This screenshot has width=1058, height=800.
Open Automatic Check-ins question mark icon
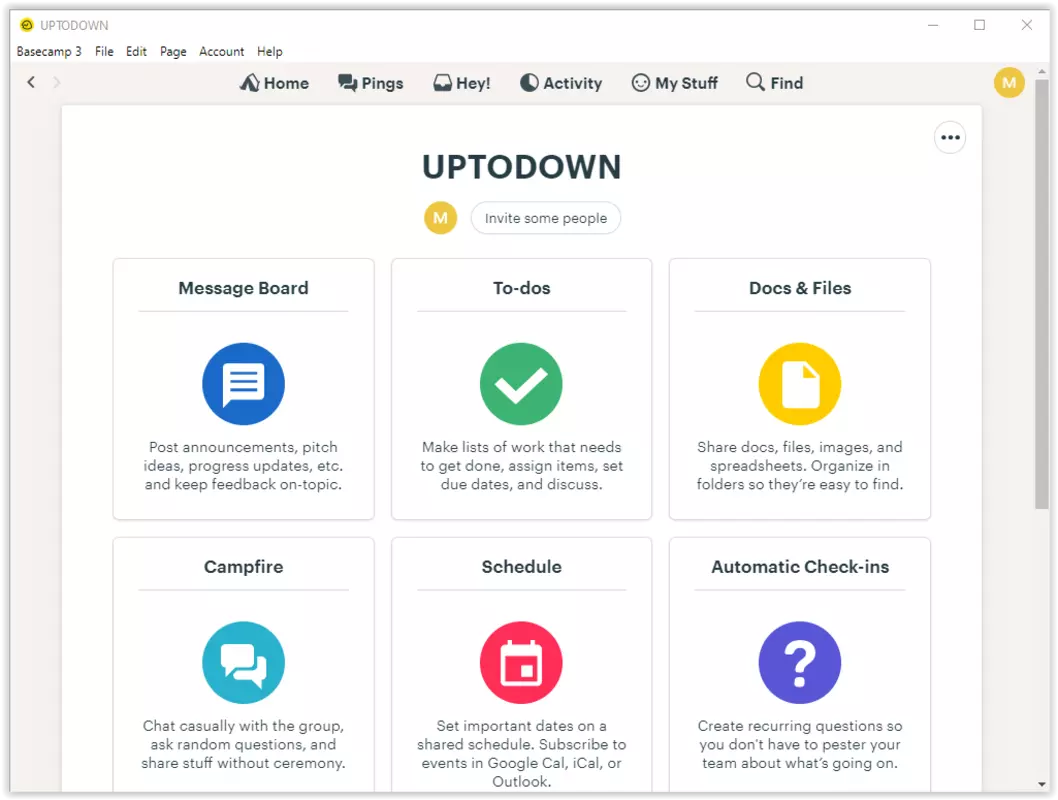coord(800,662)
